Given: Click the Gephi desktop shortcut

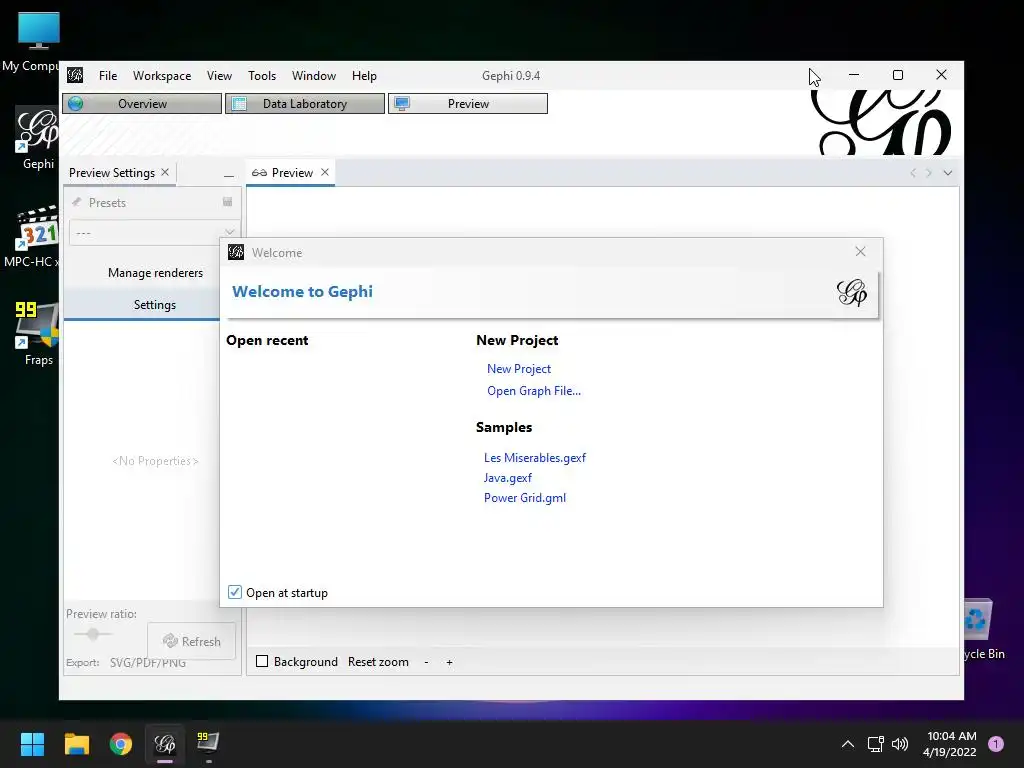Looking at the screenshot, I should coord(38,138).
